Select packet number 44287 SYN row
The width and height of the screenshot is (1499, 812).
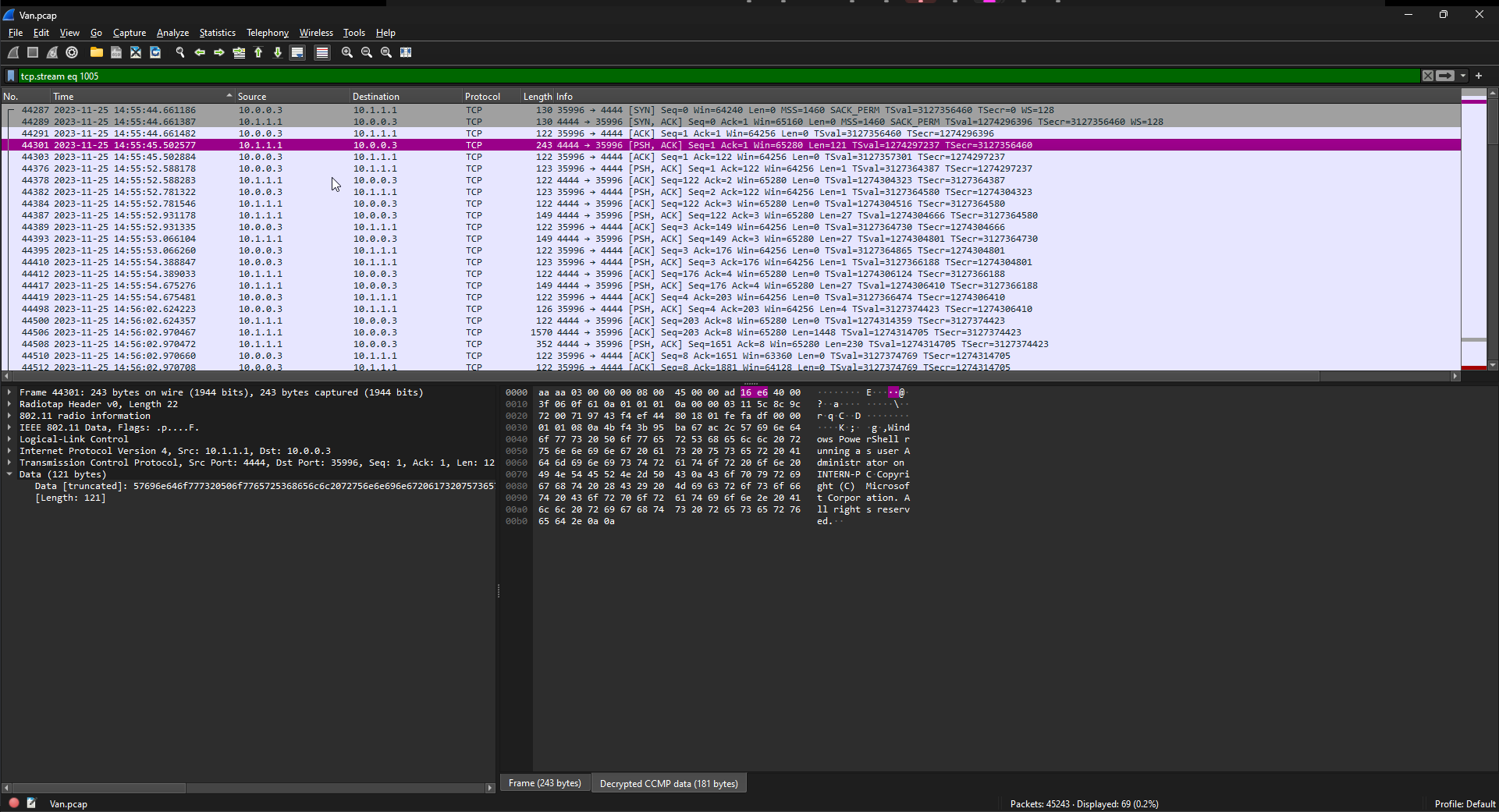(x=730, y=110)
